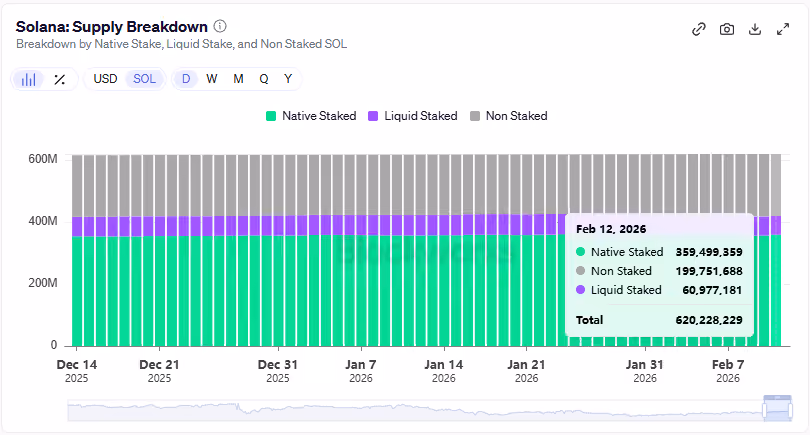Click the info icon beside Supply Breakdown title
810x435 pixels.
click(220, 26)
